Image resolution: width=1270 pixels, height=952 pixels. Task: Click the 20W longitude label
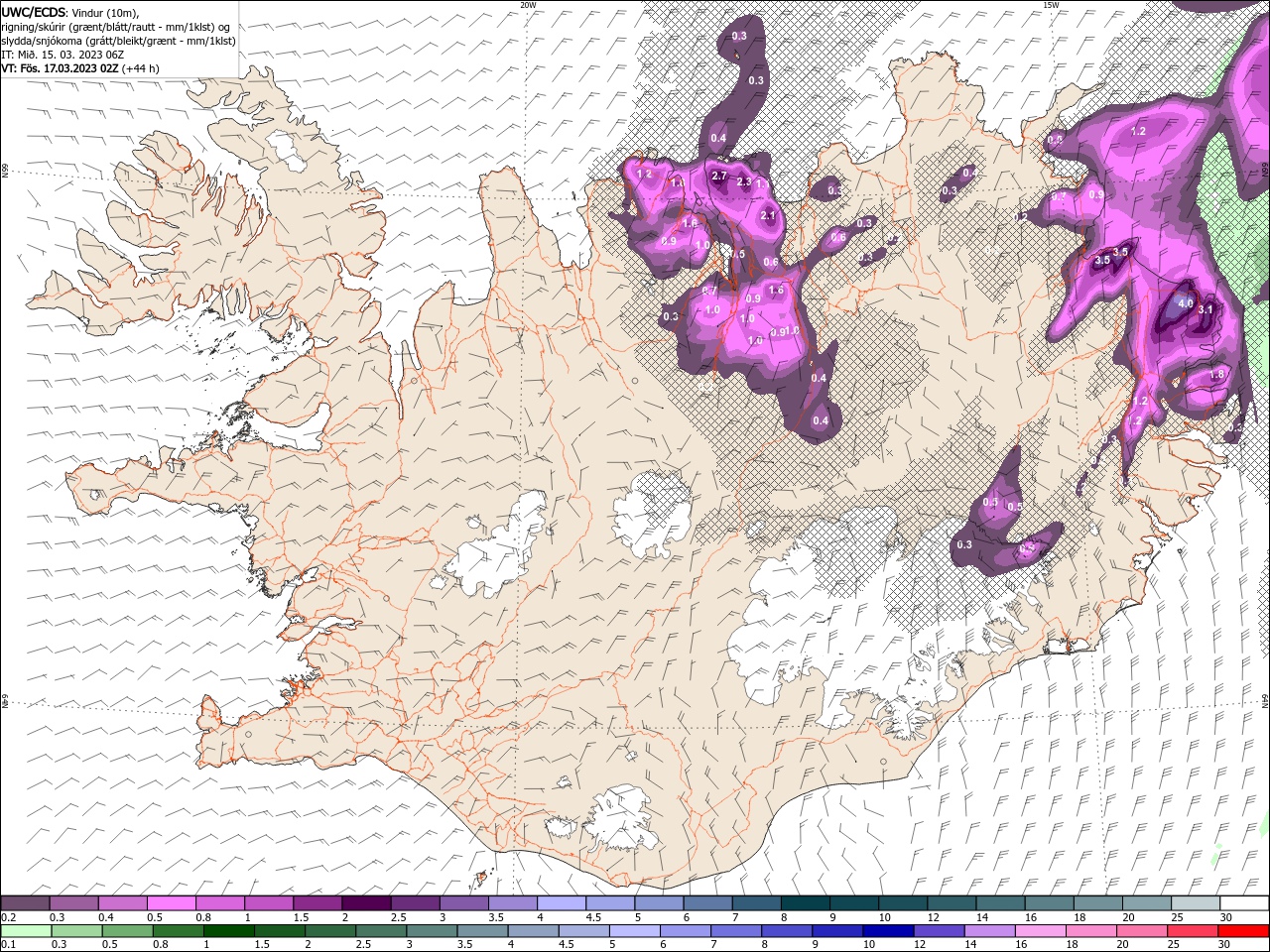pyautogui.click(x=528, y=5)
